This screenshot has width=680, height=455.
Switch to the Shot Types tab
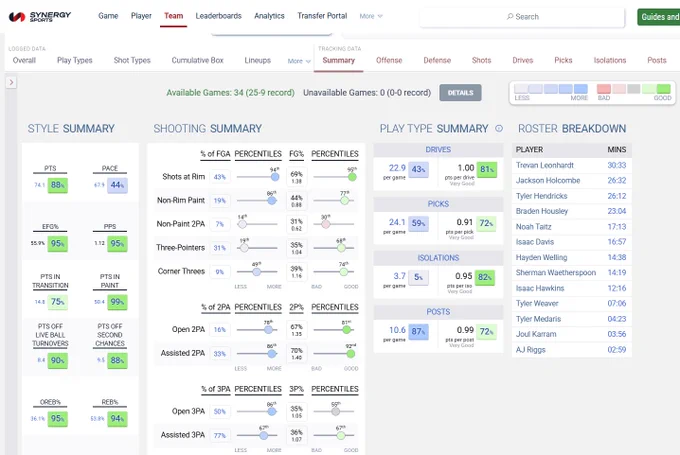click(x=132, y=60)
